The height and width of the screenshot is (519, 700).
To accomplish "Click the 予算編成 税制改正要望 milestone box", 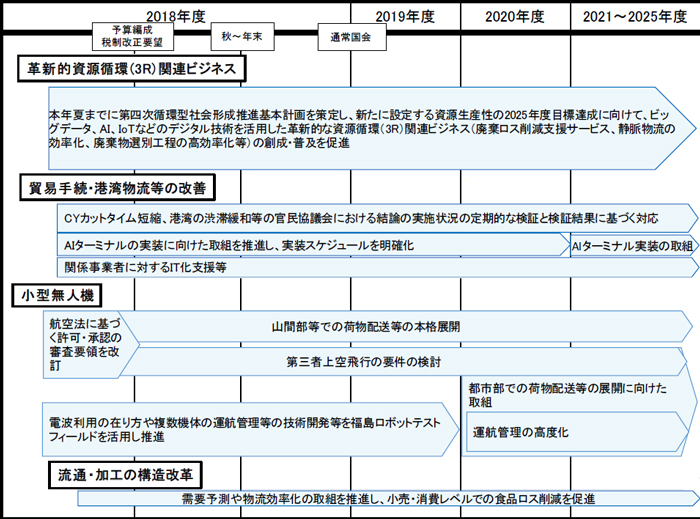I will pyautogui.click(x=133, y=37).
